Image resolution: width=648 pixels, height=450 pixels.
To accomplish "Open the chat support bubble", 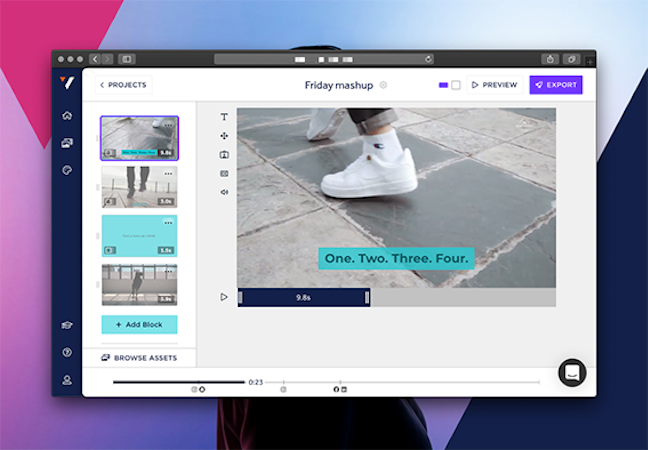I will tap(572, 373).
